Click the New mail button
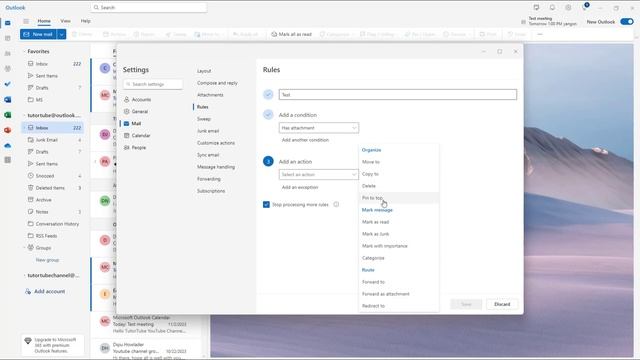Viewport: 640px width, 360px height. click(38, 35)
